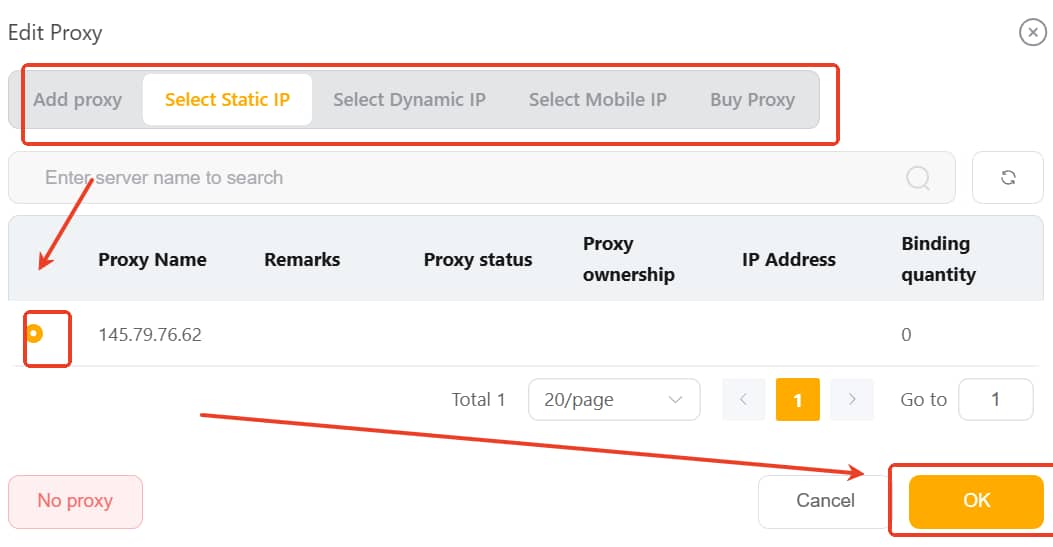
Task: Click the Proxy Name column header
Action: coord(152,260)
